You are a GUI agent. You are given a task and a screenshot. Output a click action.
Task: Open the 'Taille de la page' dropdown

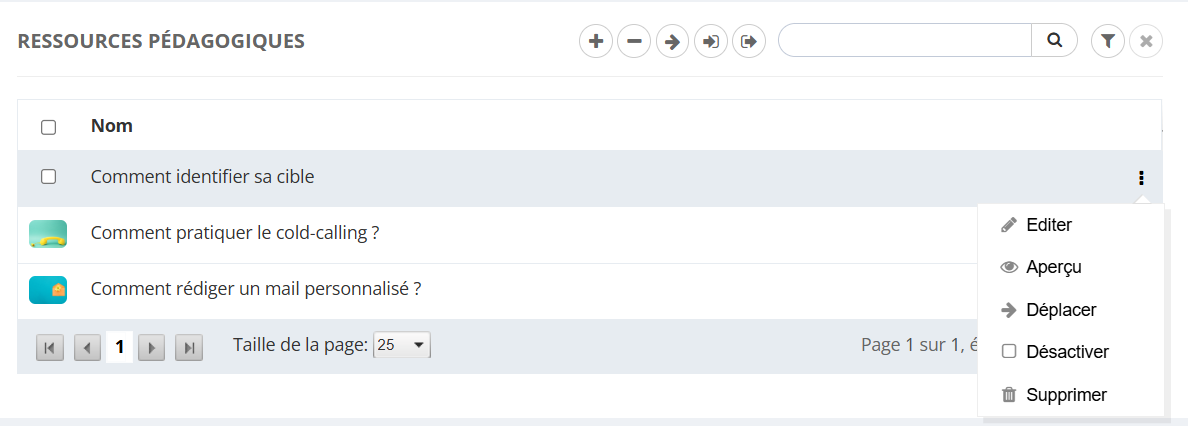pos(401,346)
